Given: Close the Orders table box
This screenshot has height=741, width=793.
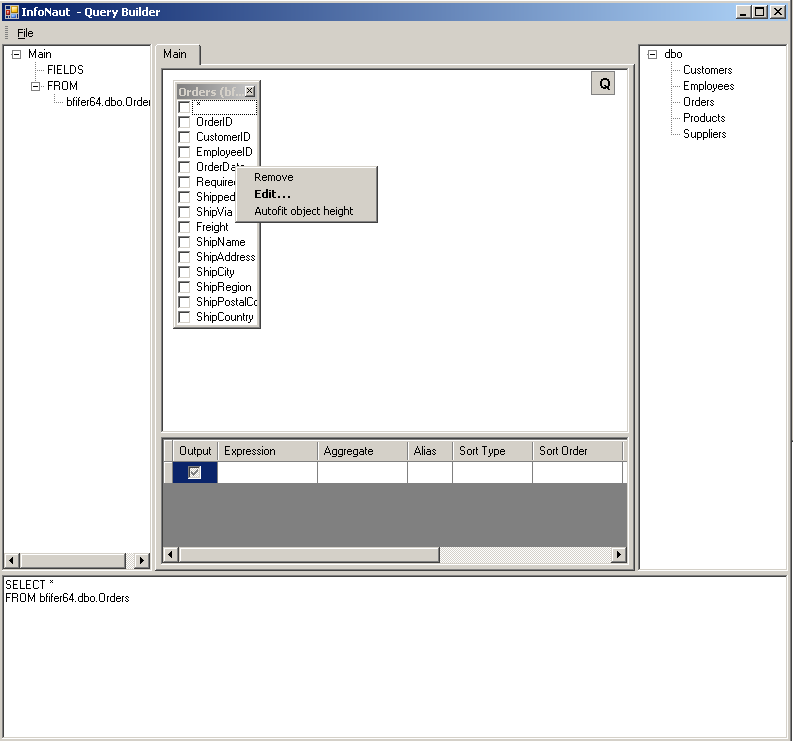Looking at the screenshot, I should 250,91.
